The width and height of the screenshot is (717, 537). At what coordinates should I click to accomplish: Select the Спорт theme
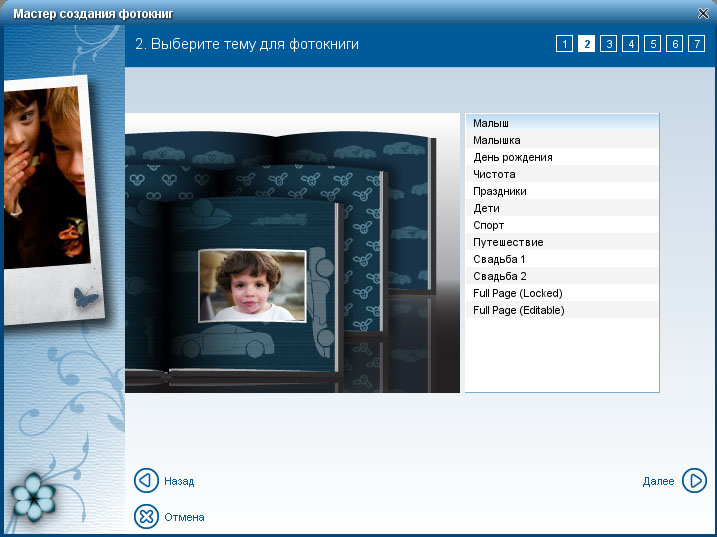562,225
